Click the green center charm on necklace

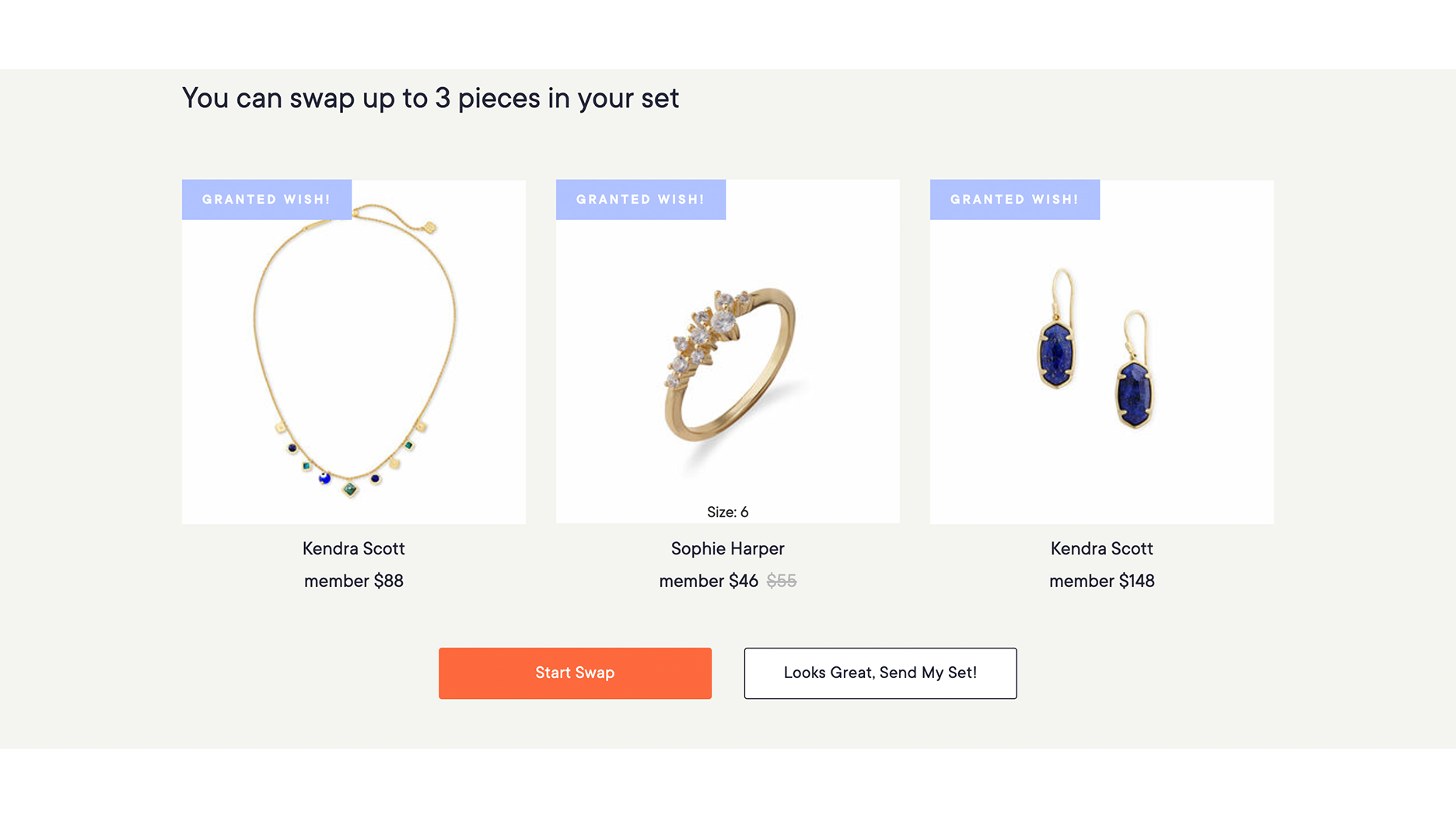coord(351,489)
